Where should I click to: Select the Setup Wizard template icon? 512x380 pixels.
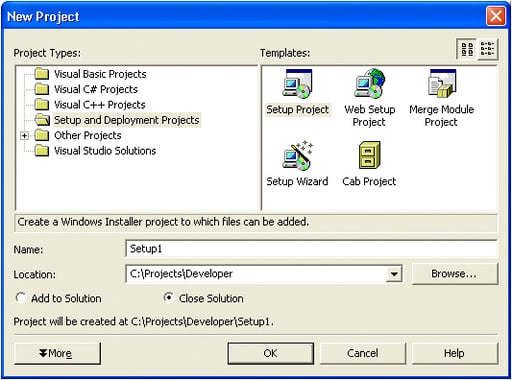(297, 156)
